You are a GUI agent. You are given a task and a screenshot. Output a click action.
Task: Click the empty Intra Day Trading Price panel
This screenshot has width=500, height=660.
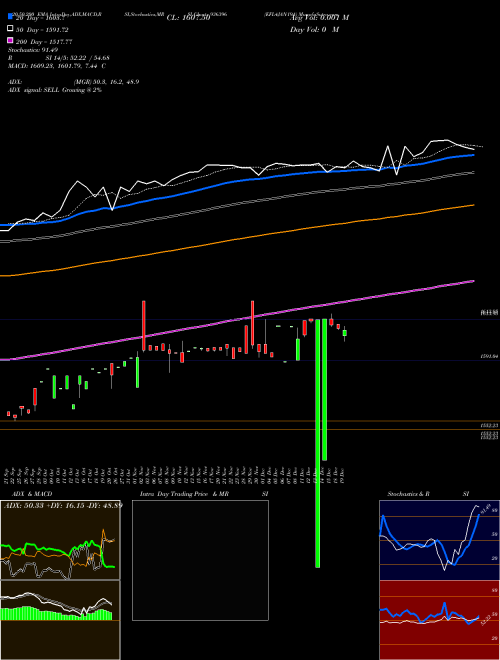pyautogui.click(x=200, y=560)
